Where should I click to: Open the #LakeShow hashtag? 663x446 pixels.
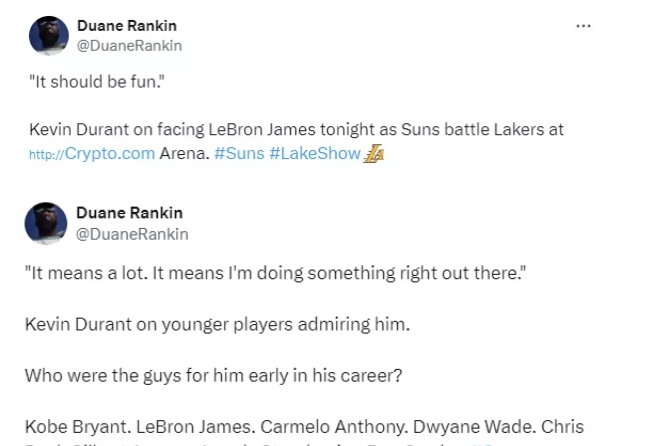[x=314, y=154]
